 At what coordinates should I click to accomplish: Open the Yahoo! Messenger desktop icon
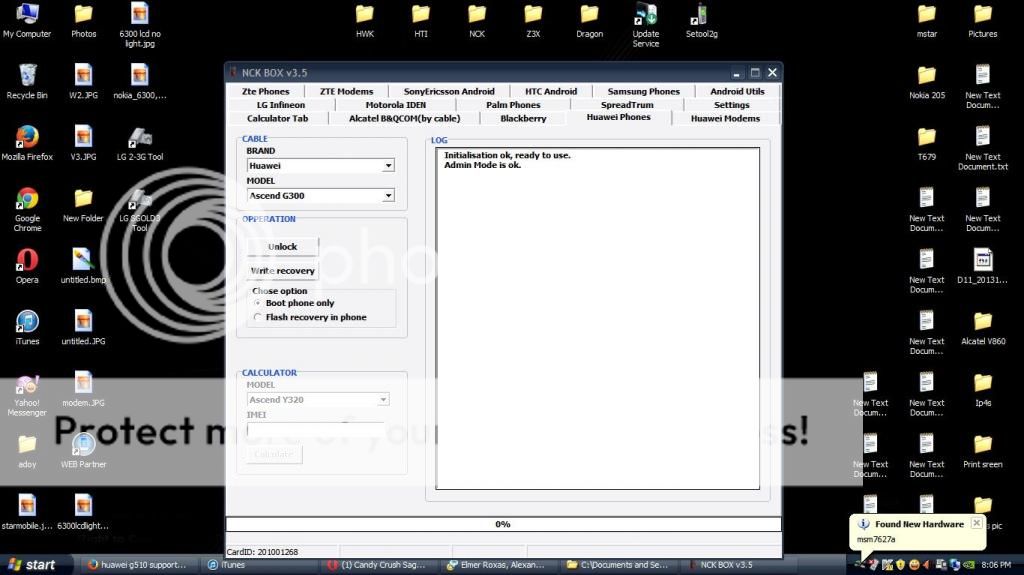[x=27, y=384]
